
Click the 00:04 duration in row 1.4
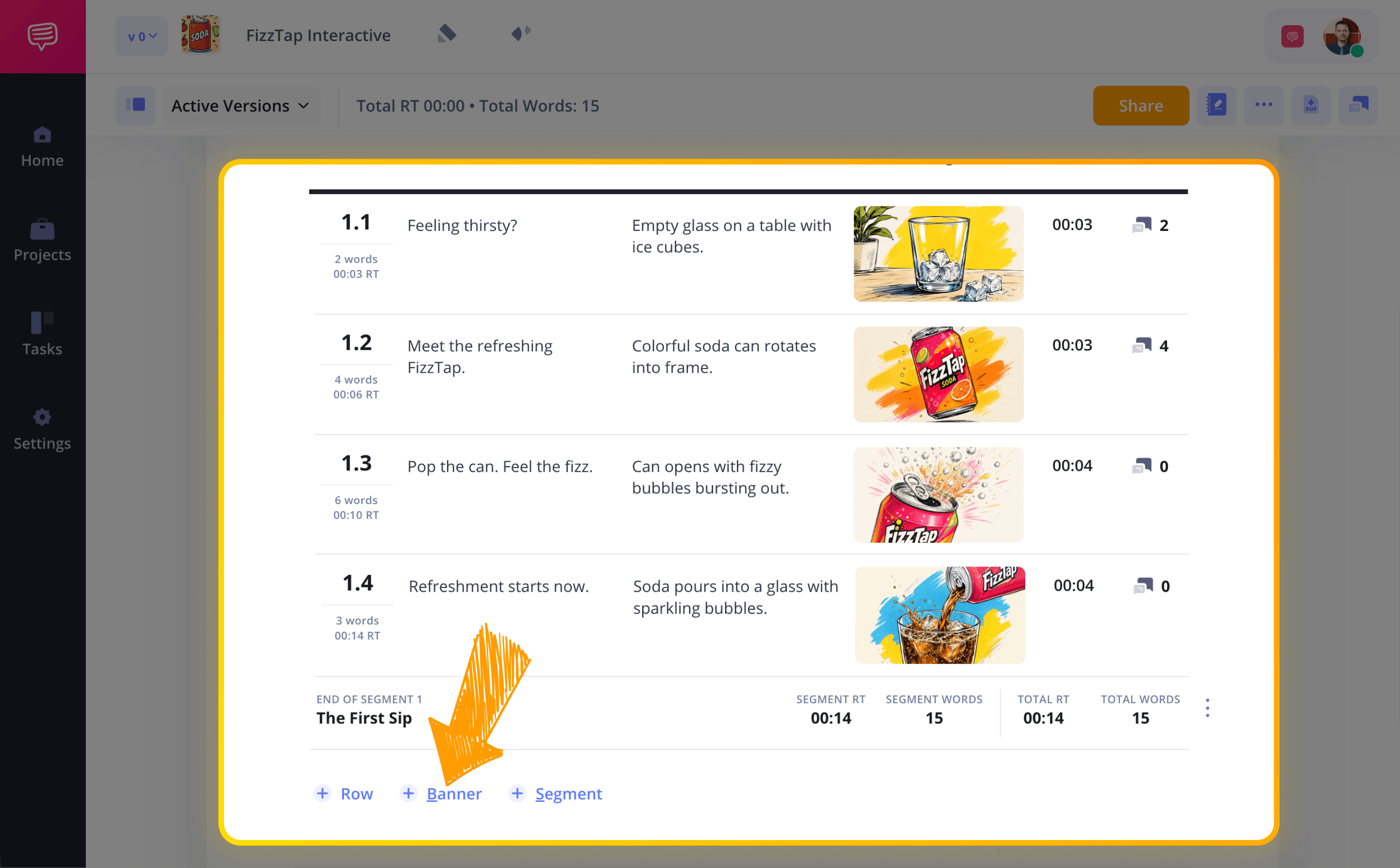click(1073, 586)
